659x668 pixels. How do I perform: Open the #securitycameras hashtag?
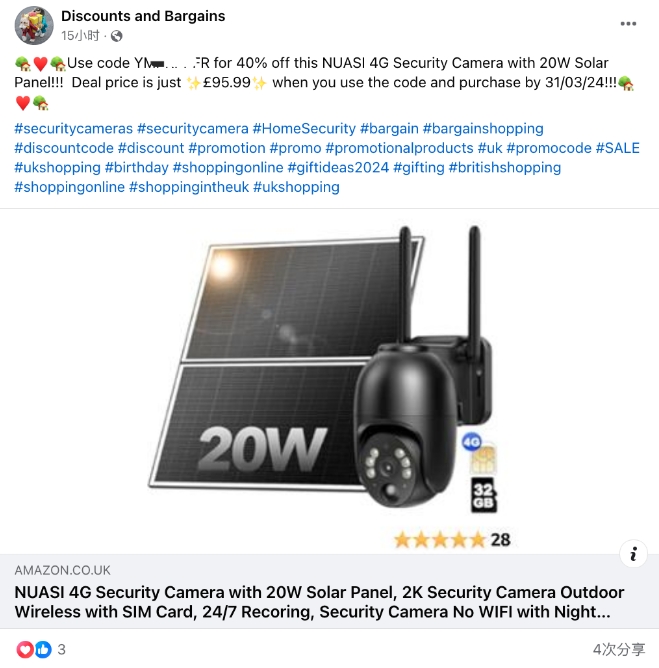[74, 129]
